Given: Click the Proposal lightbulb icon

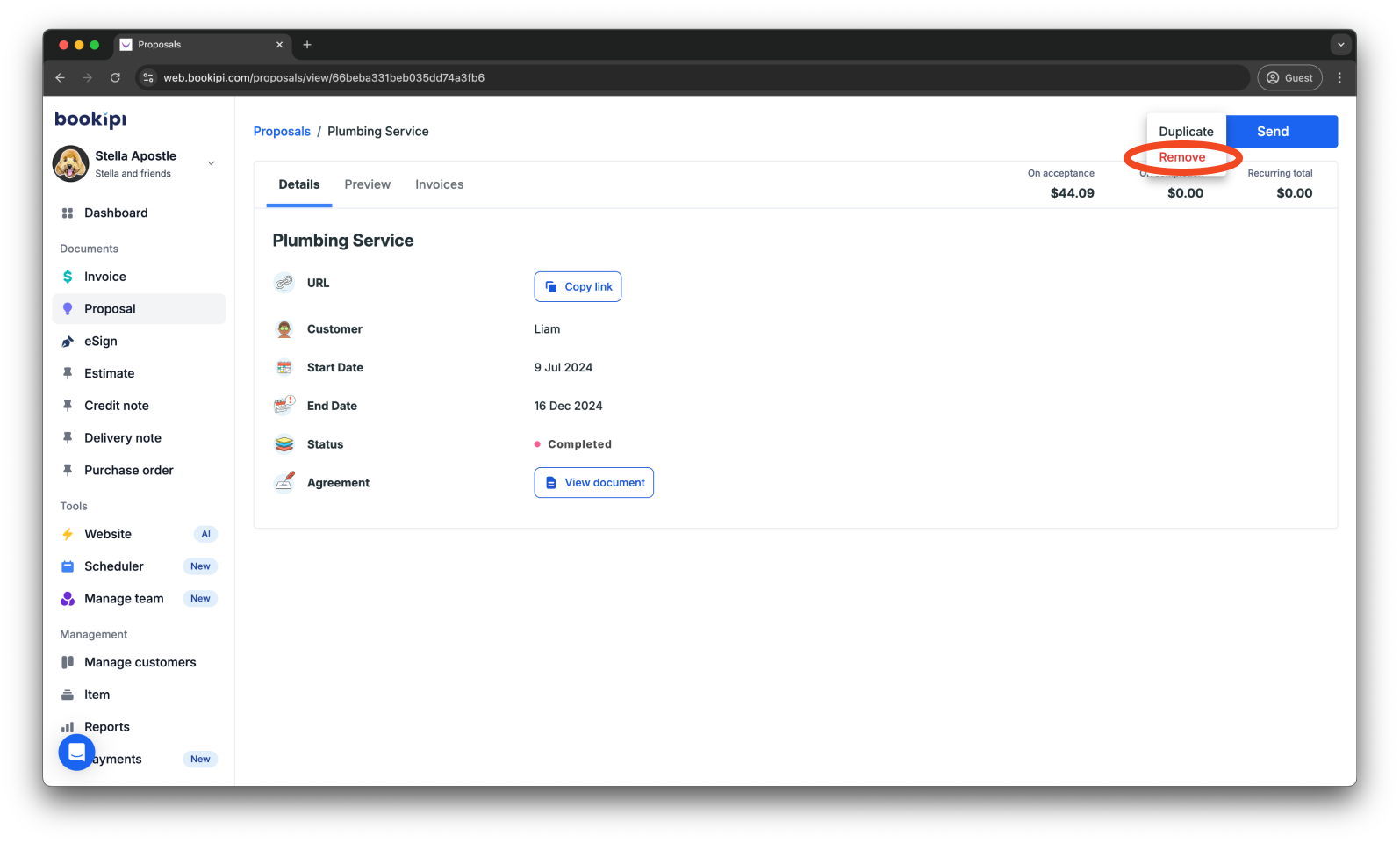Looking at the screenshot, I should [68, 309].
